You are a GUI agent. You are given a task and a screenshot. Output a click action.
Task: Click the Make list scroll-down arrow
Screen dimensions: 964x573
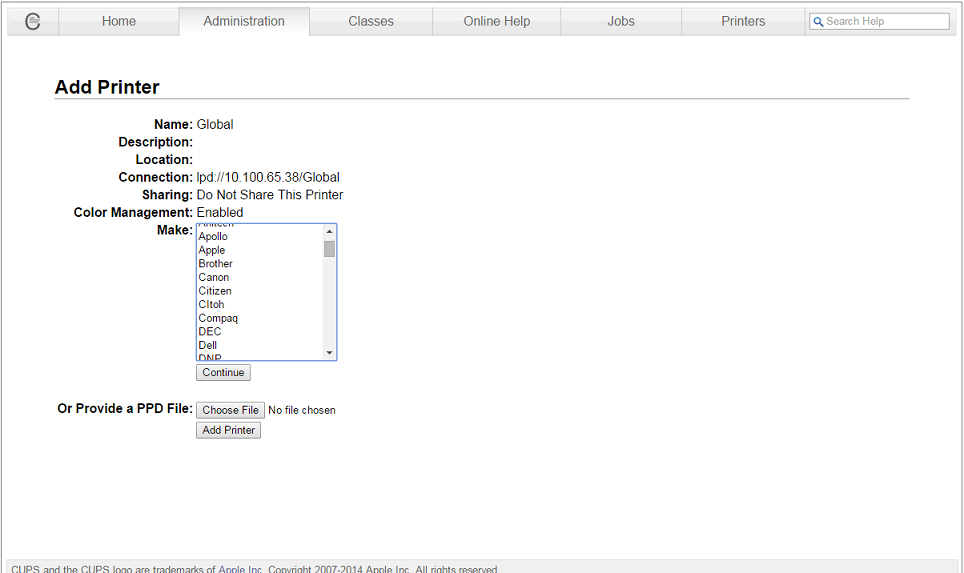click(330, 353)
